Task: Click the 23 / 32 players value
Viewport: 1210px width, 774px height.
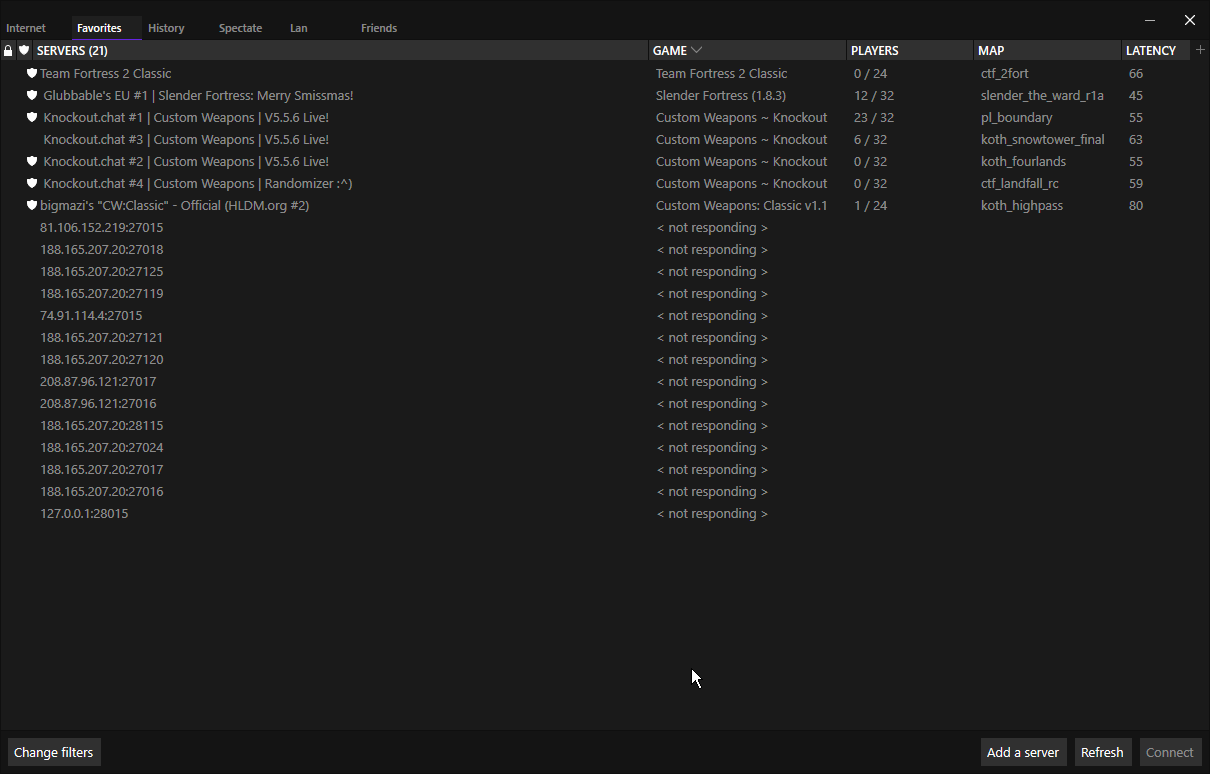Action: click(x=874, y=117)
